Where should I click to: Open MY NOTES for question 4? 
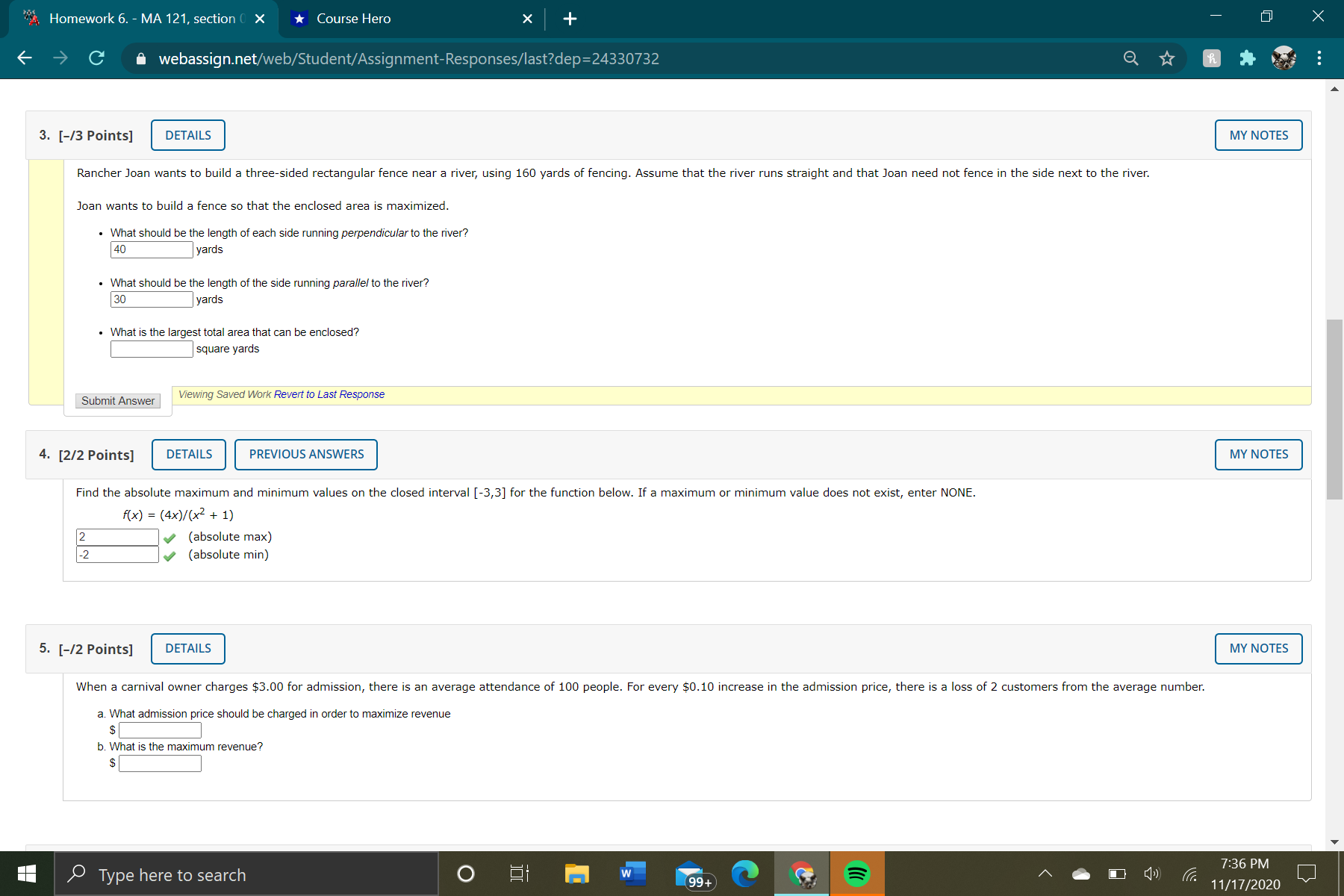click(1258, 454)
